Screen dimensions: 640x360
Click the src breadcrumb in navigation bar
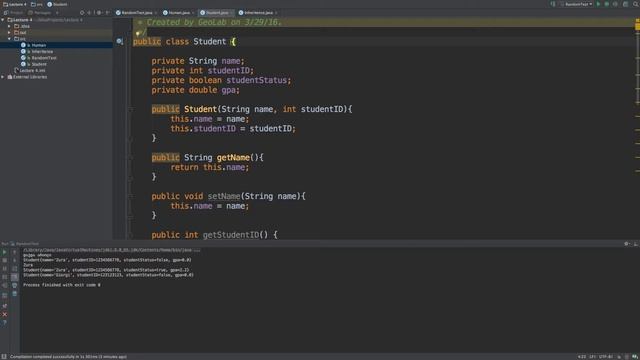click(37, 4)
